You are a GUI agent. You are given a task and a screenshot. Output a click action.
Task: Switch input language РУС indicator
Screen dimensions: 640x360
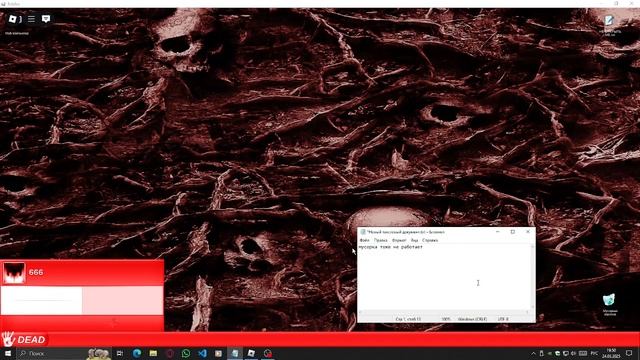pyautogui.click(x=594, y=353)
